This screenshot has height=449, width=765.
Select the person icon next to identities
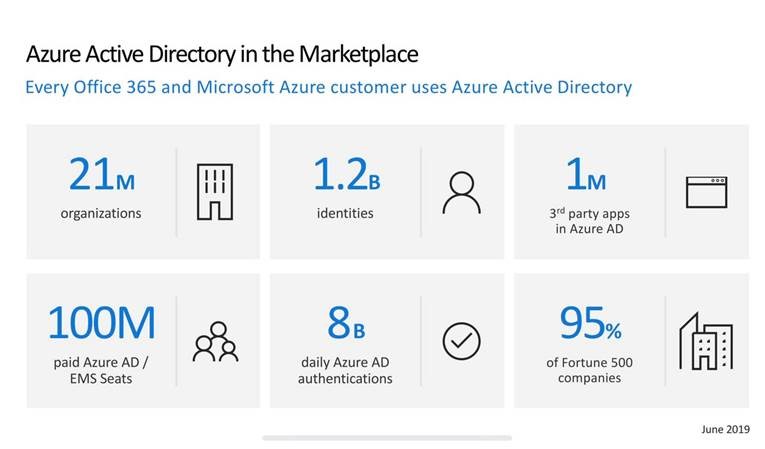[x=461, y=193]
